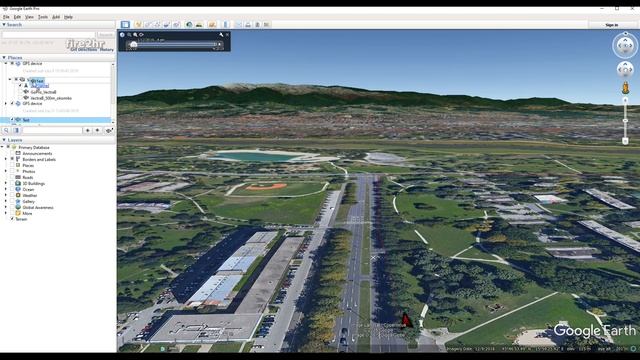Click the View in Google Maps icon
640x360 pixels.
tap(267, 24)
